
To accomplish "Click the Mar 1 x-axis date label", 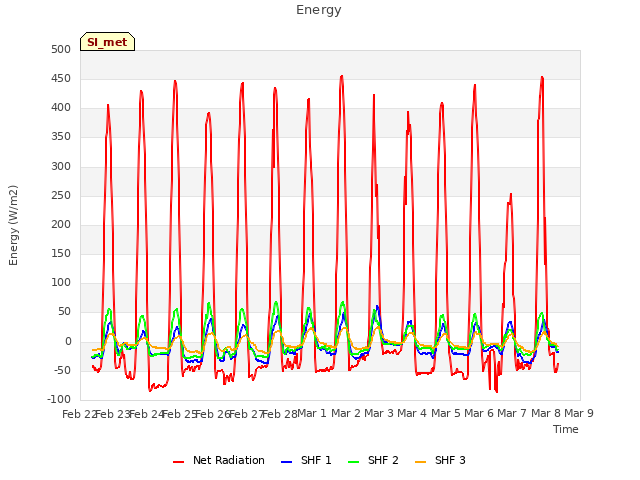I will [312, 413].
